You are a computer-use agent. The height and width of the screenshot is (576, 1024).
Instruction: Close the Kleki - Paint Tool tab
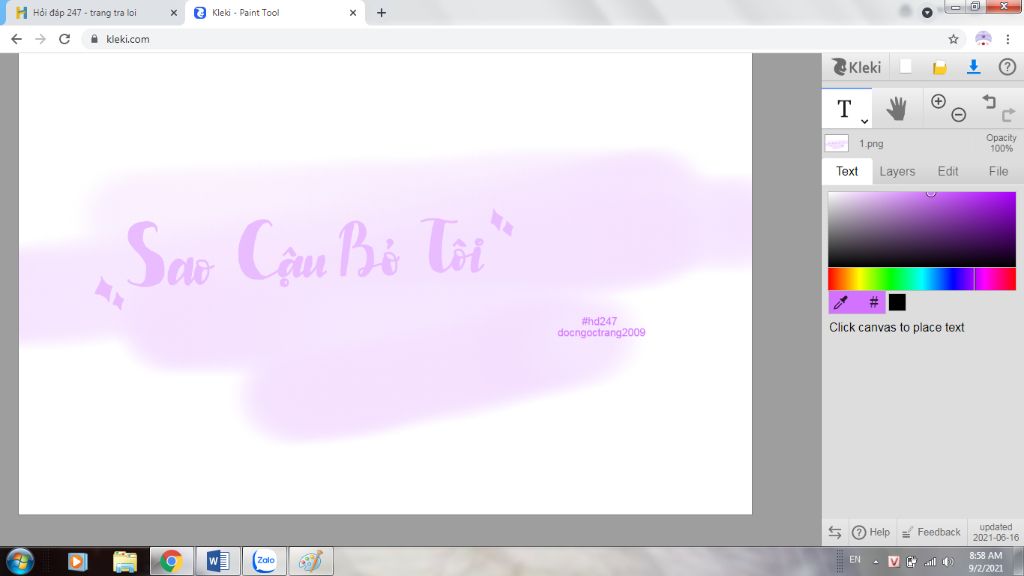(x=353, y=12)
